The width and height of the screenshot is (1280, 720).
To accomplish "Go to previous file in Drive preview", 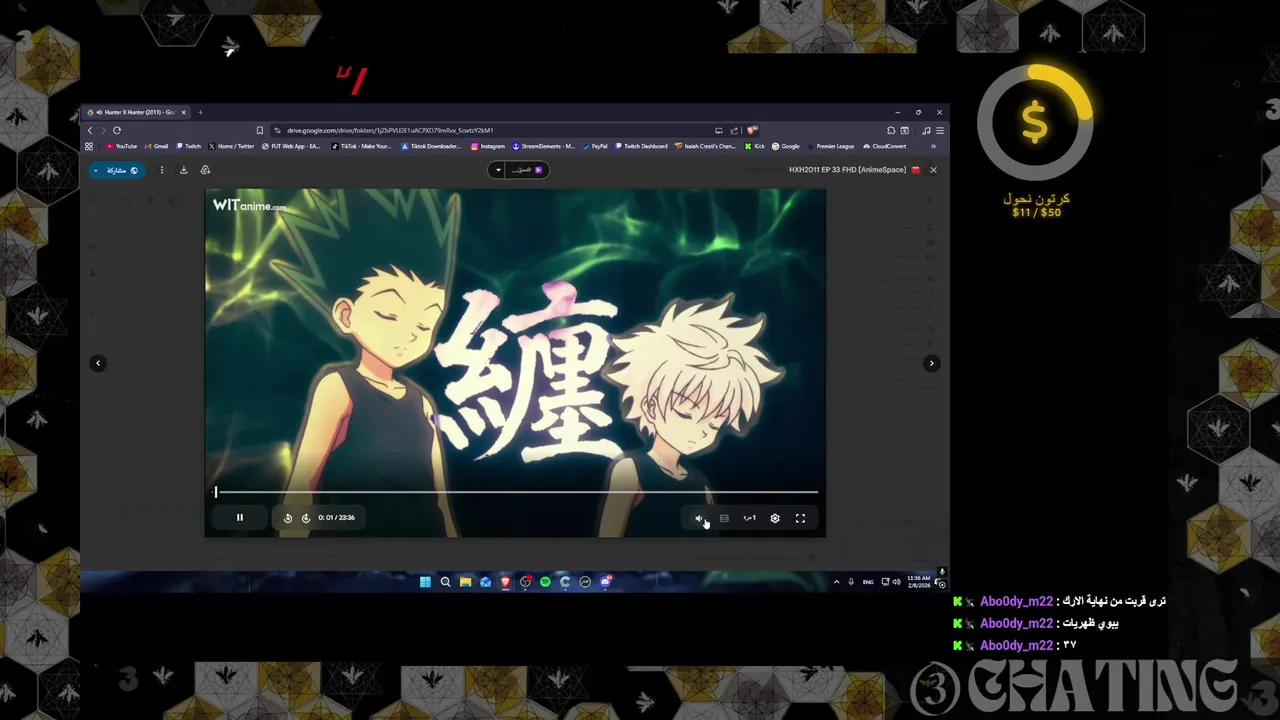I will point(98,363).
